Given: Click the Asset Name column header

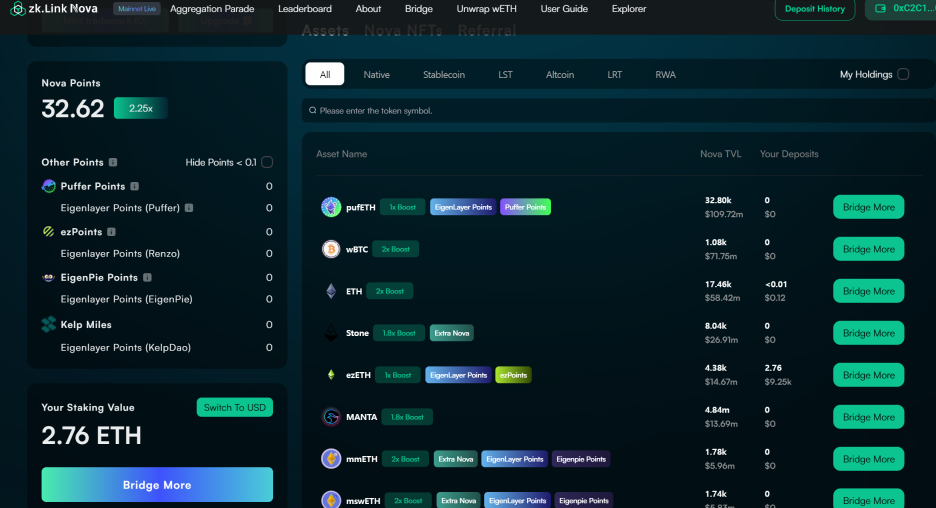Looking at the screenshot, I should [x=341, y=154].
